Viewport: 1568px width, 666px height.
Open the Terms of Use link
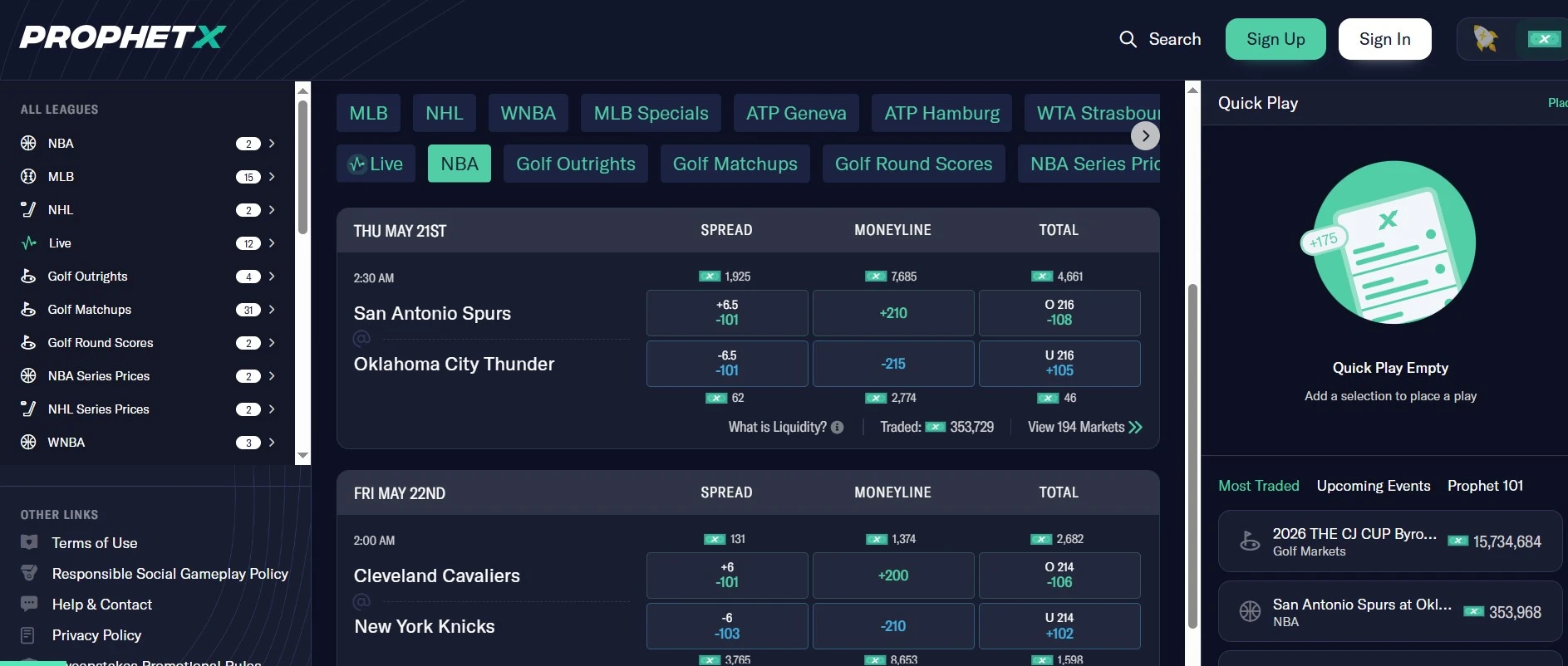(x=95, y=543)
